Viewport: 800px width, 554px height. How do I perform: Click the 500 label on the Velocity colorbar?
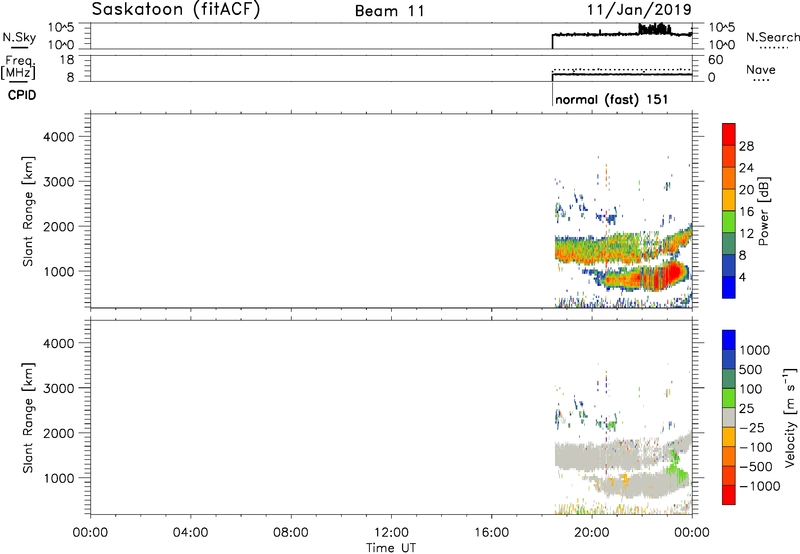753,370
